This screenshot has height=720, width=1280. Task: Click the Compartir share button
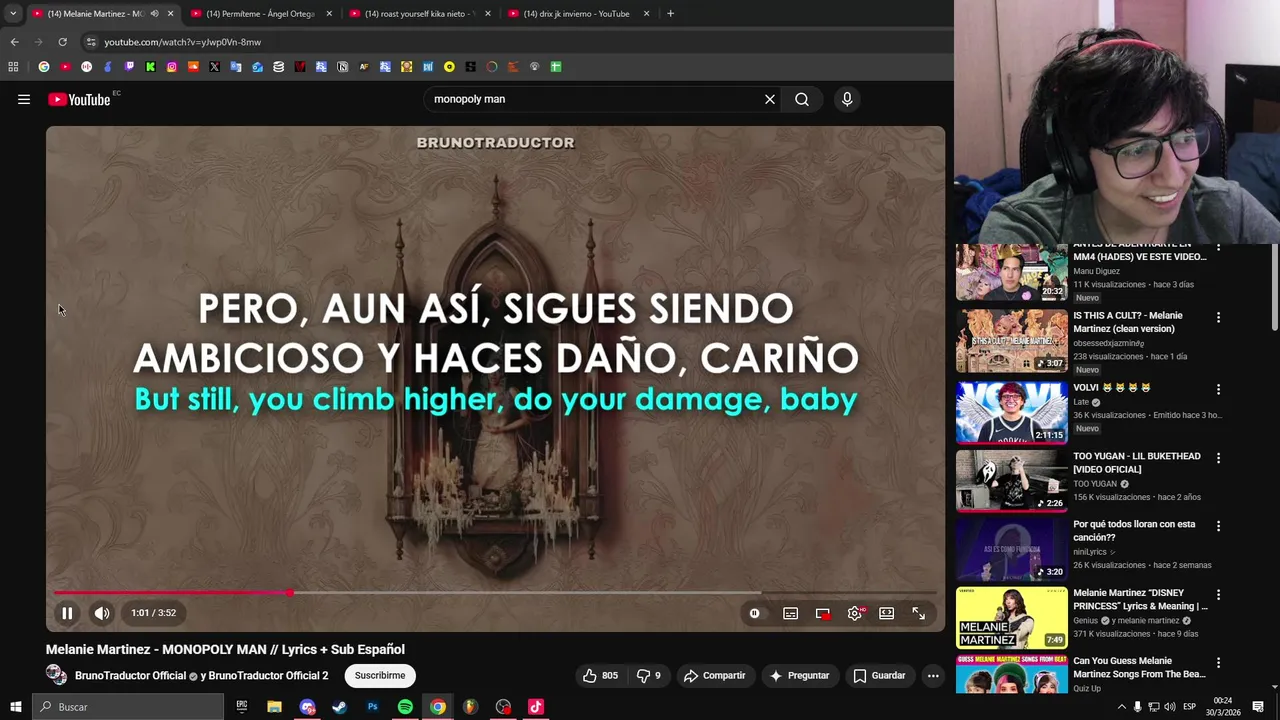coord(715,676)
